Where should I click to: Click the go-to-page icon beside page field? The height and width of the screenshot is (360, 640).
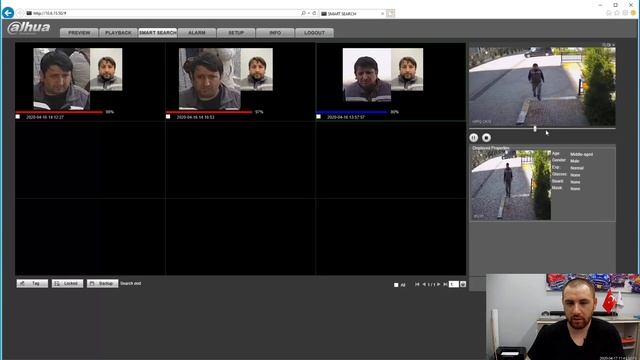coord(463,284)
